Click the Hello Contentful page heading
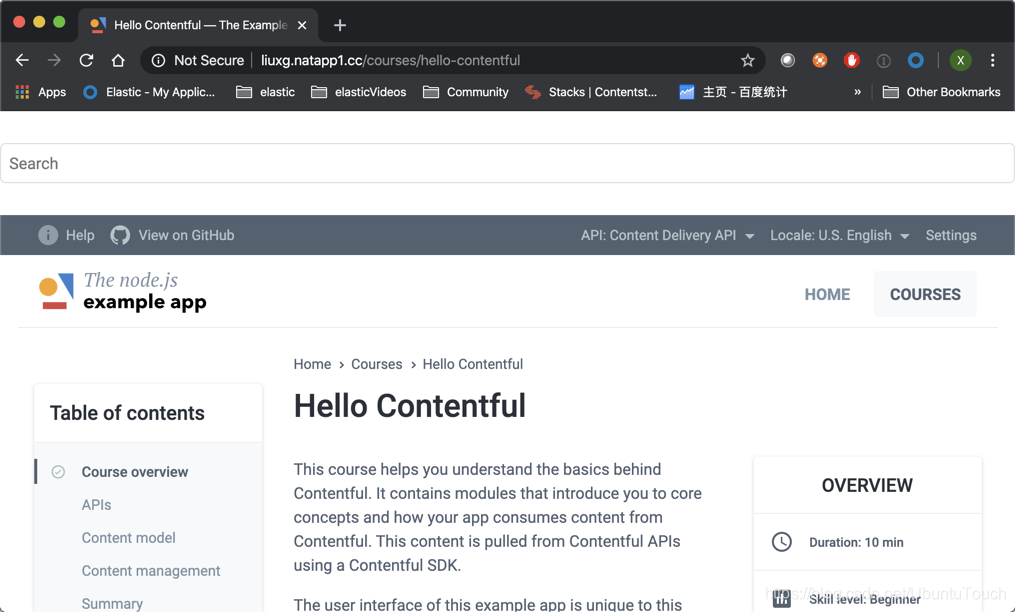1015x612 pixels. 409,406
